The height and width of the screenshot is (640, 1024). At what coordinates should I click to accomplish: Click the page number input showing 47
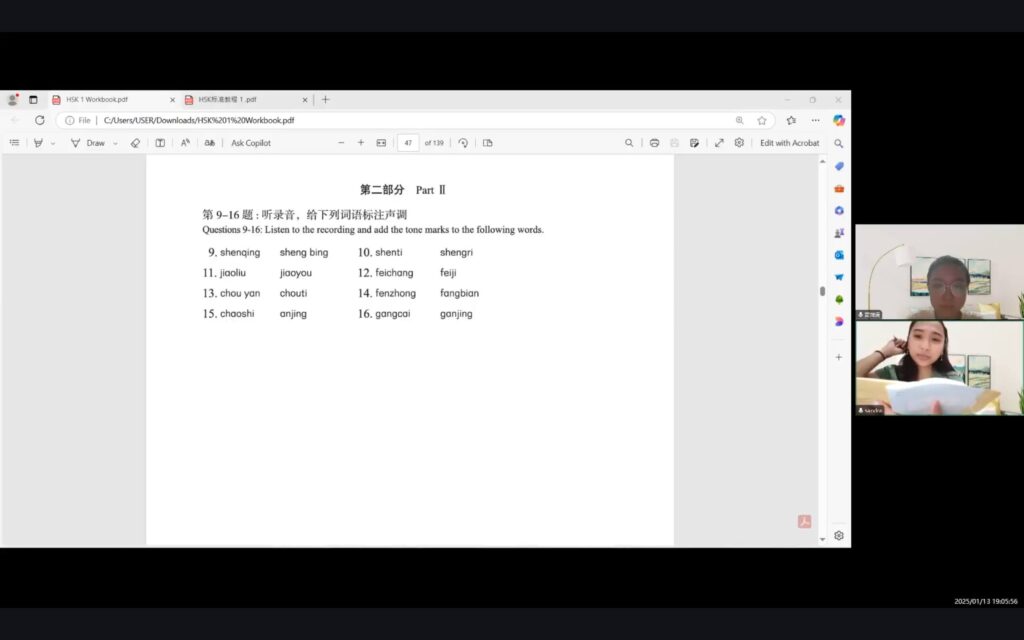tap(408, 142)
